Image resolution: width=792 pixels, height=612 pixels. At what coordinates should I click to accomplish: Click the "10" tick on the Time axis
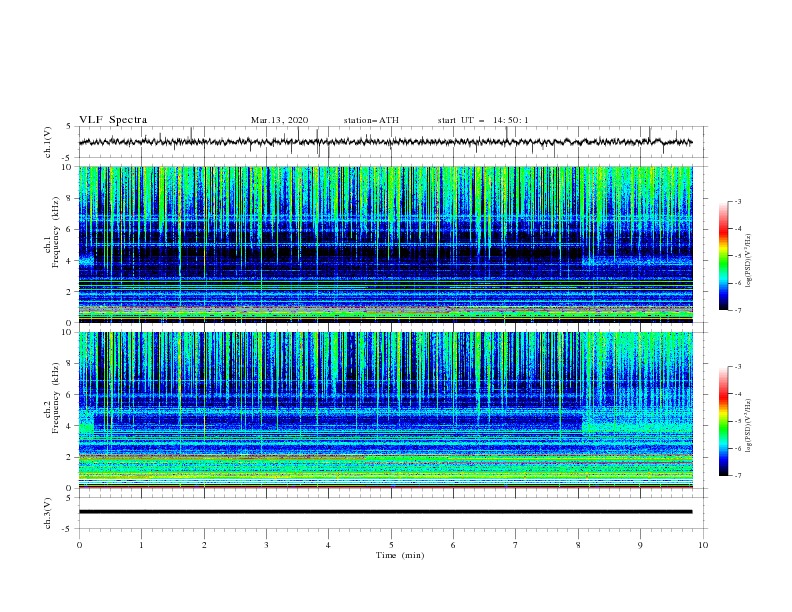[x=703, y=545]
